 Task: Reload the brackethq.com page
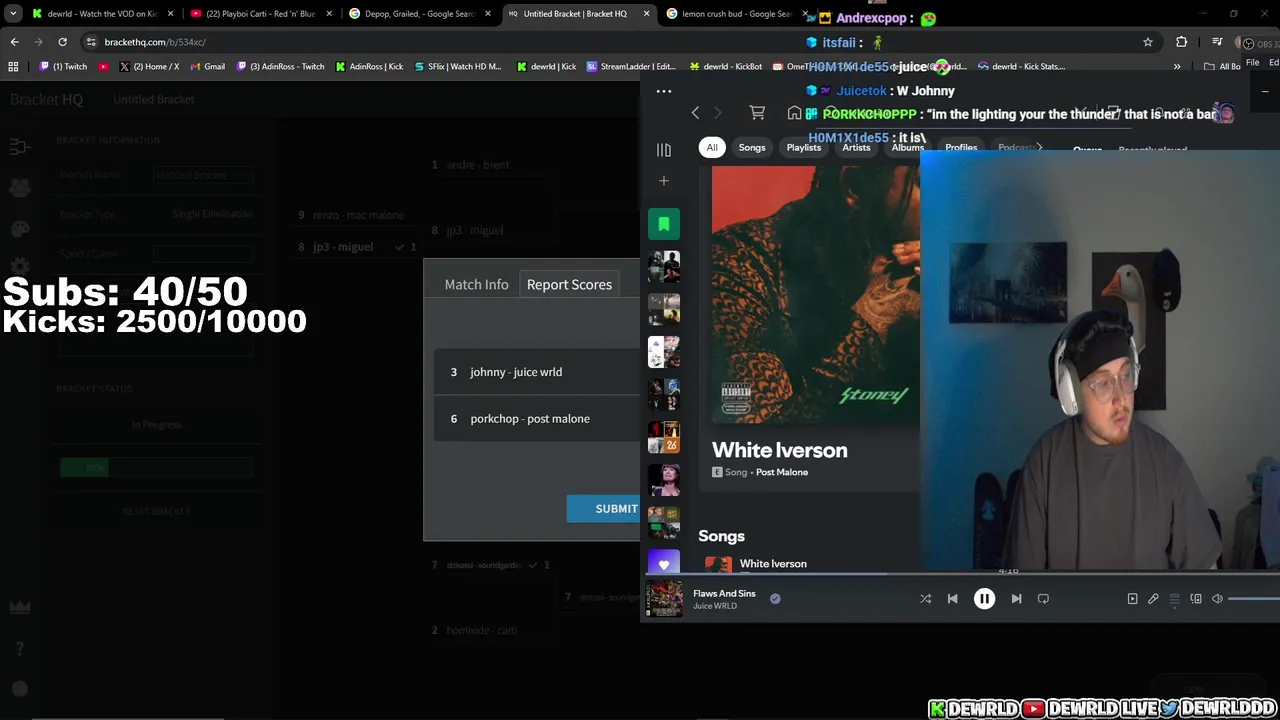coord(62,42)
